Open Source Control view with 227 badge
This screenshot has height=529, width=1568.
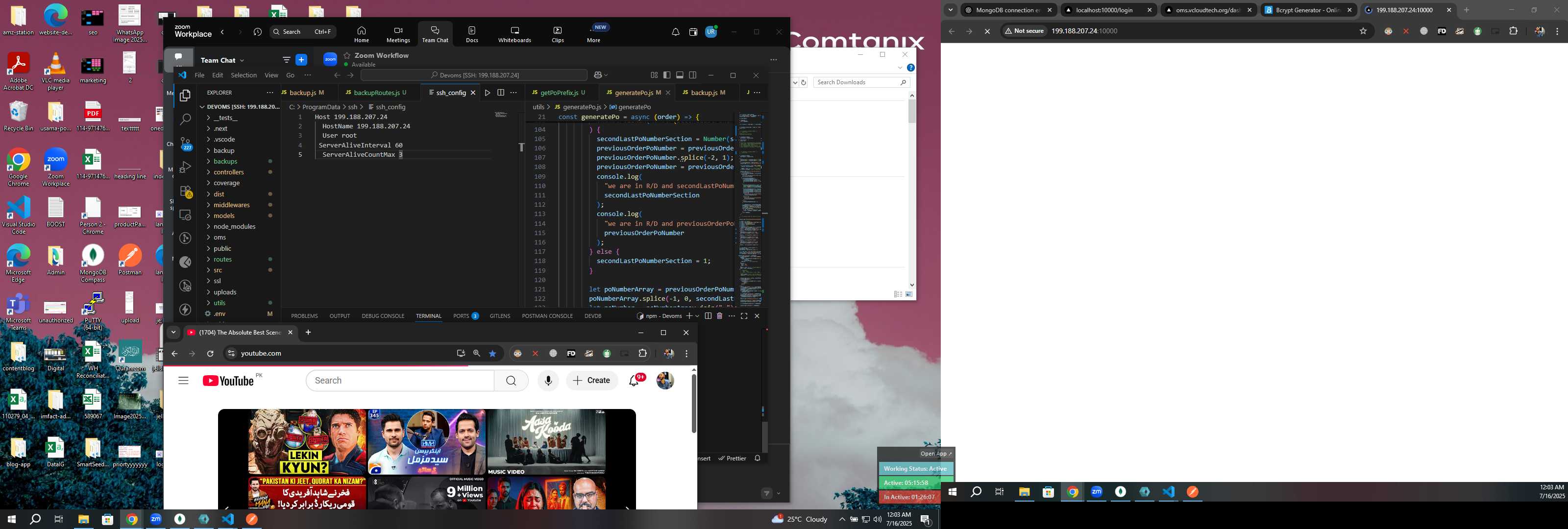click(186, 144)
